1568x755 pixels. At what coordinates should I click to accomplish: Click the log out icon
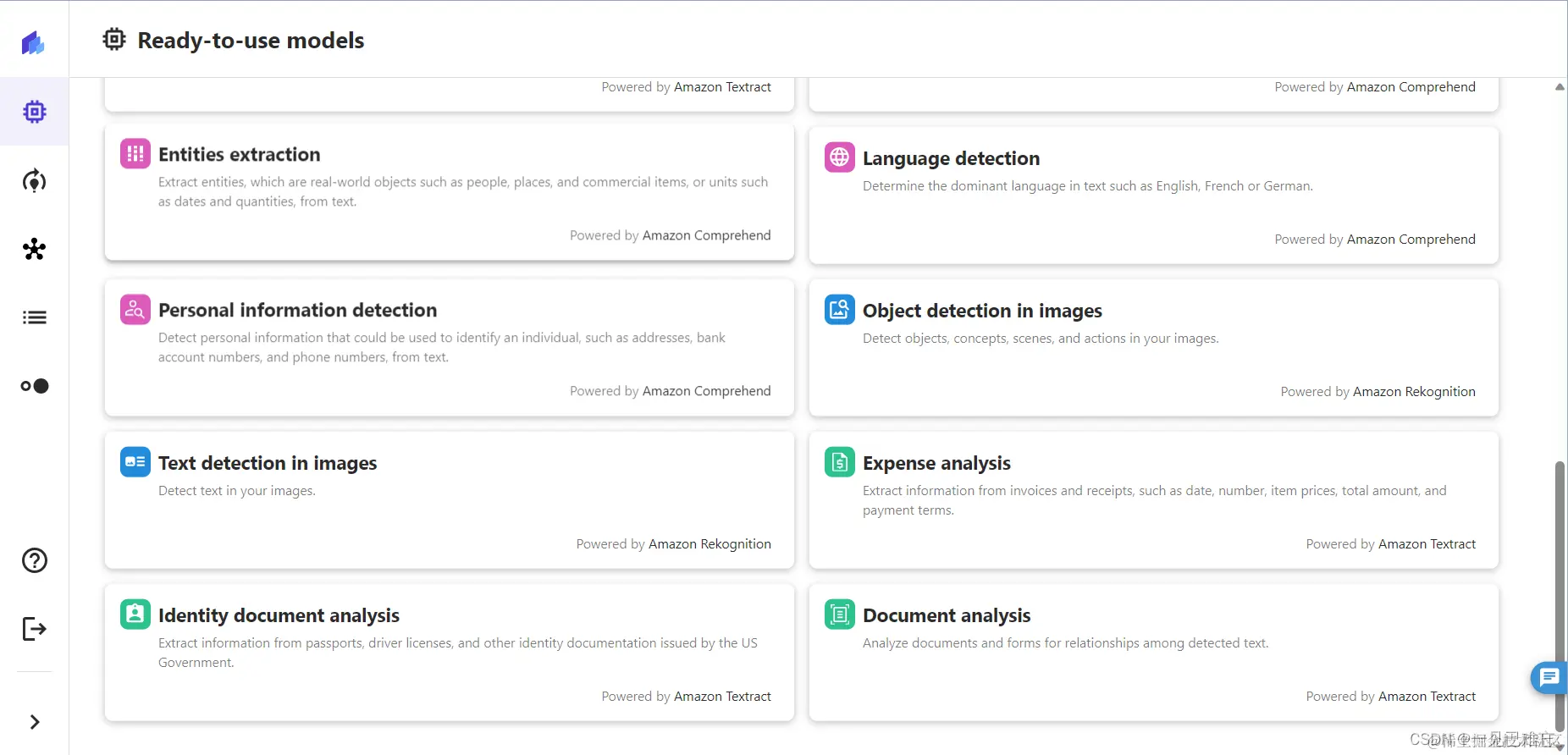click(34, 629)
